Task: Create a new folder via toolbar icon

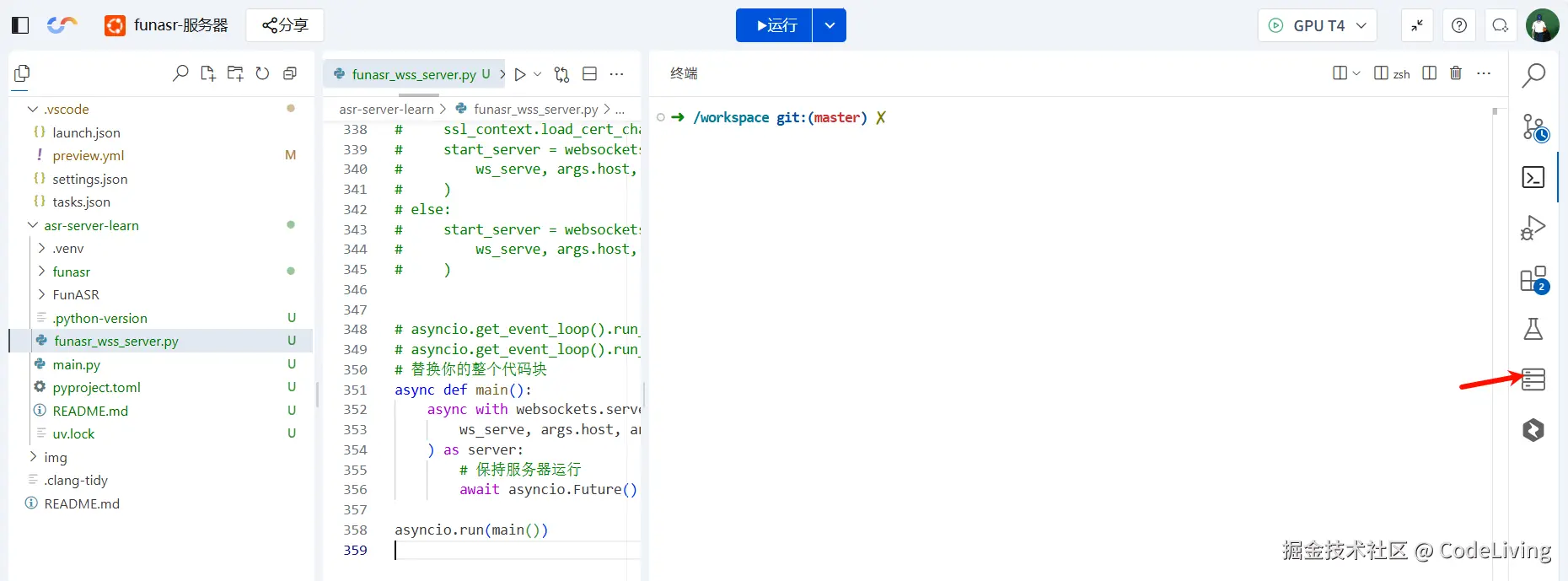Action: [x=235, y=73]
